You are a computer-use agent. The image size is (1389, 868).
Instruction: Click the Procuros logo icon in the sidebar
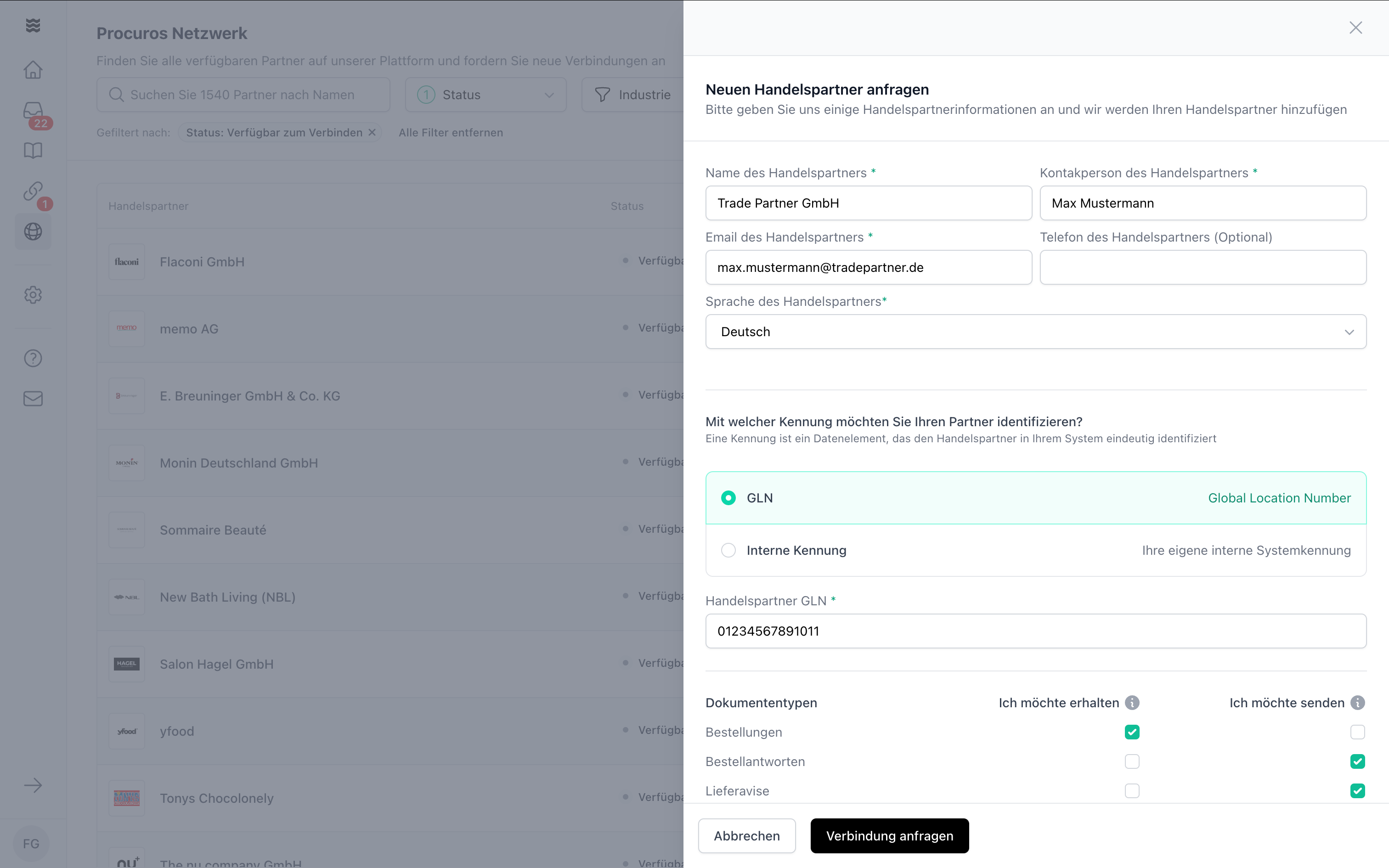click(33, 25)
